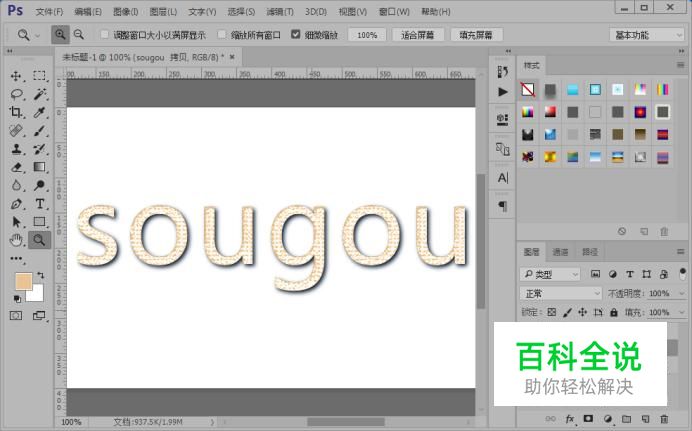The image size is (692, 431).
Task: Open the workspace switcher dropdown
Action: coord(647,35)
